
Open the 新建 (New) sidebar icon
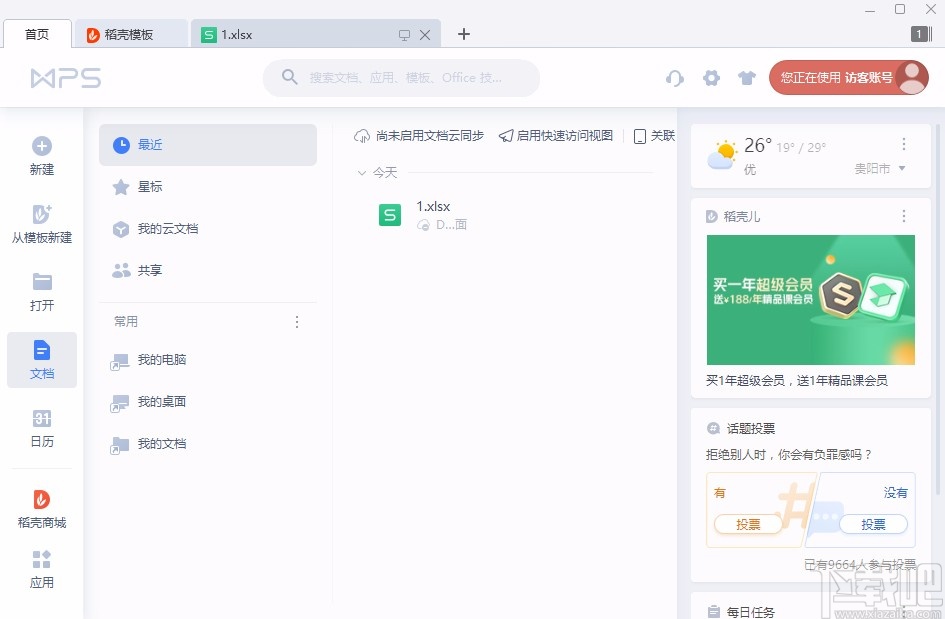click(x=41, y=156)
